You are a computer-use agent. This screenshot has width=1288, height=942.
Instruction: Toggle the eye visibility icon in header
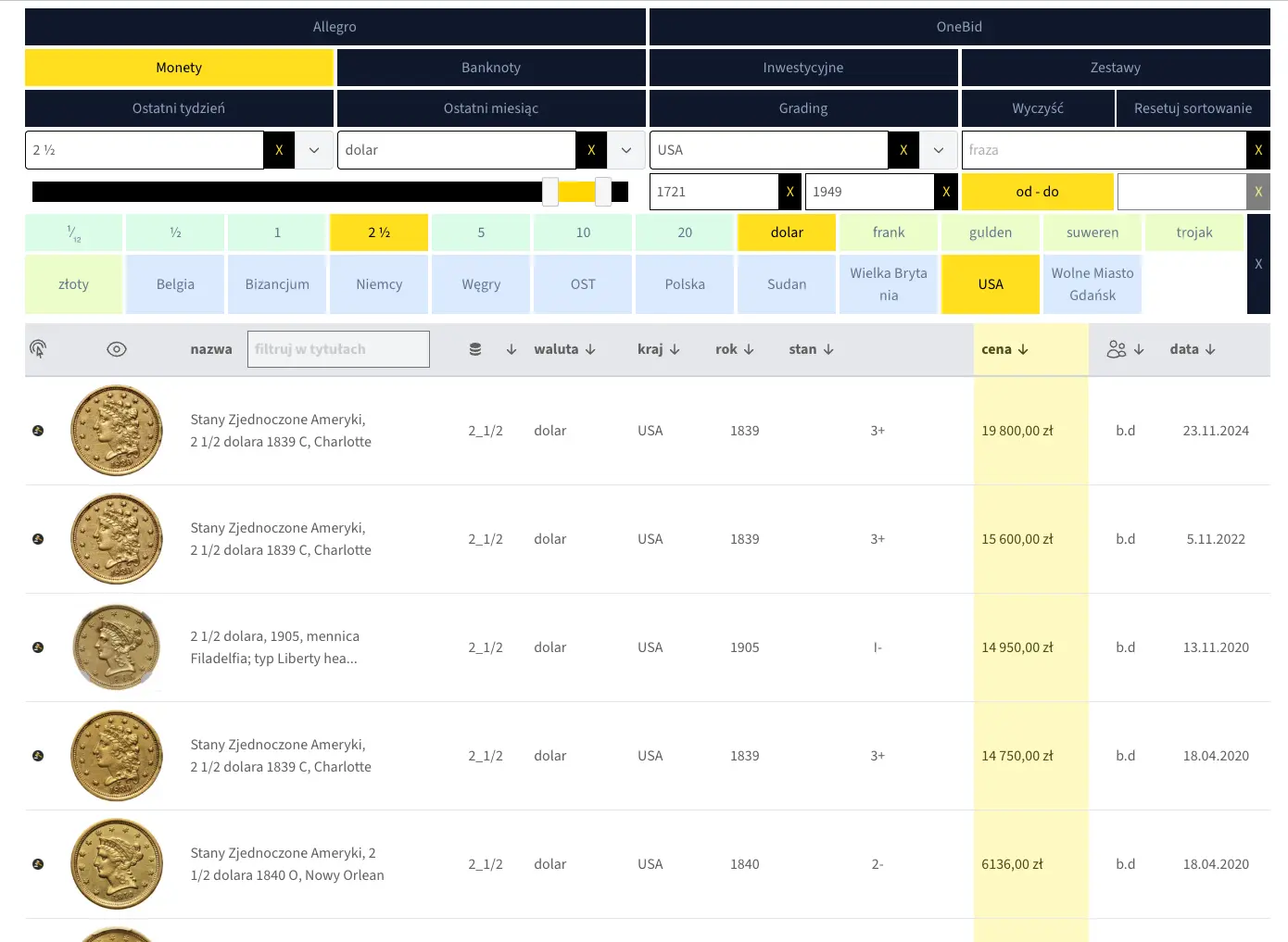tap(117, 349)
